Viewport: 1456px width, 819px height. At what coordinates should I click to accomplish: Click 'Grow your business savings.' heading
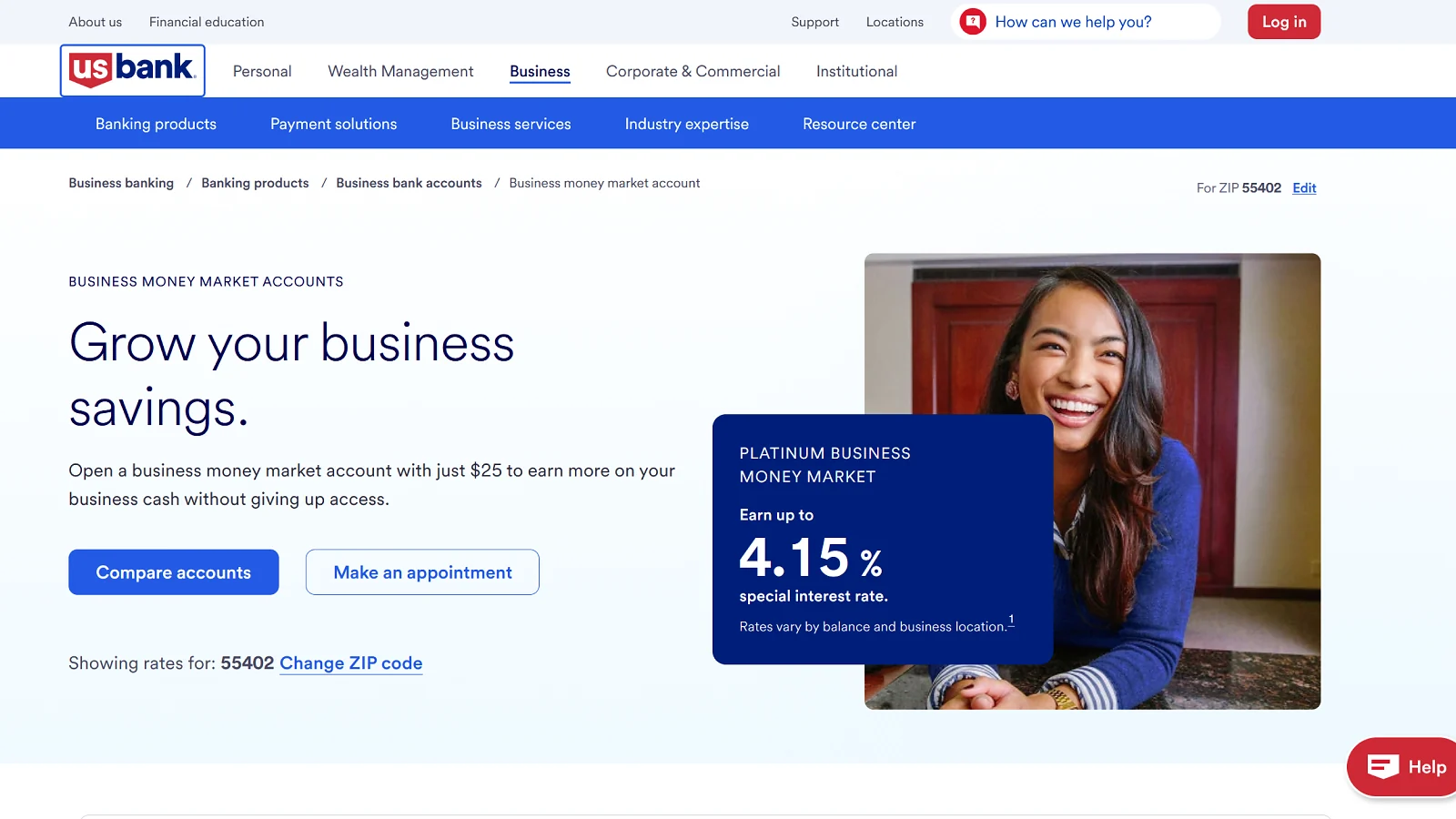(x=291, y=375)
